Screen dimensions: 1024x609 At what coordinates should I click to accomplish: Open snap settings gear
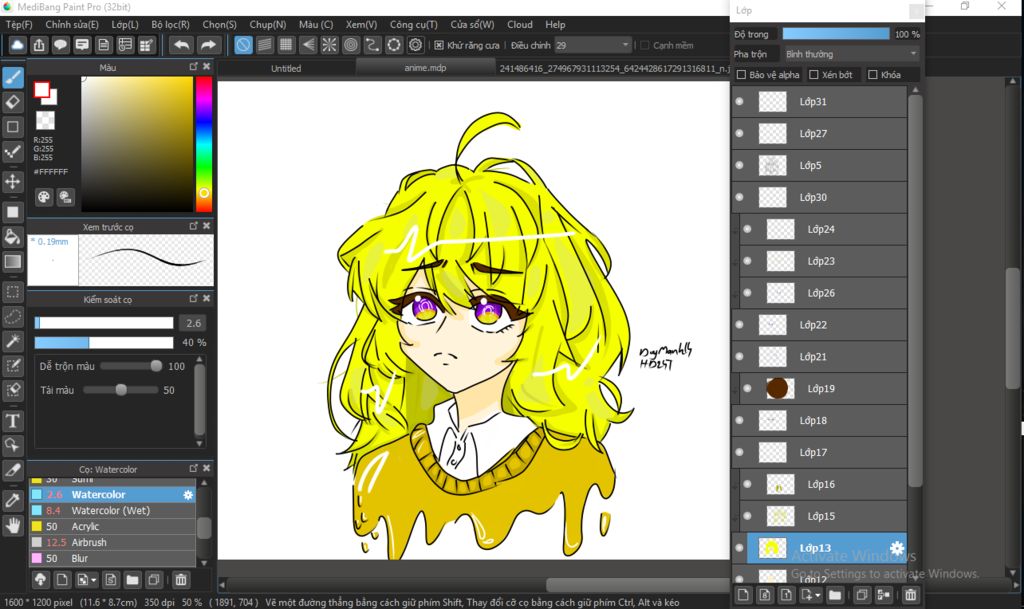pyautogui.click(x=415, y=45)
